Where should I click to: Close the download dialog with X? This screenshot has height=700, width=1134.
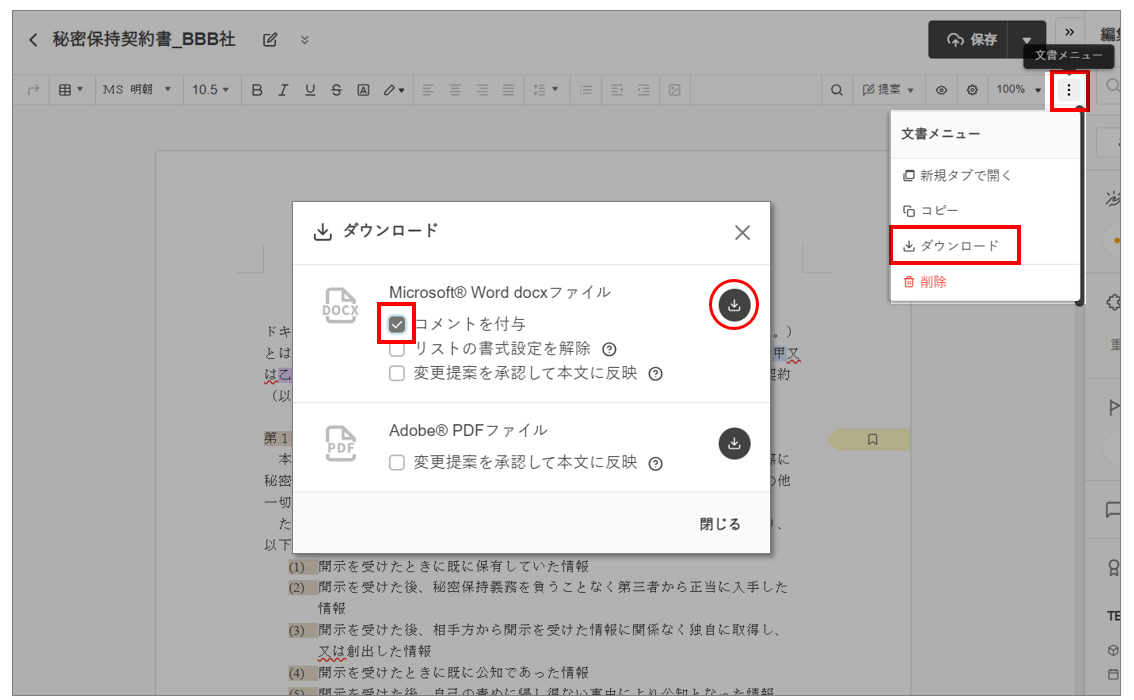(x=742, y=233)
